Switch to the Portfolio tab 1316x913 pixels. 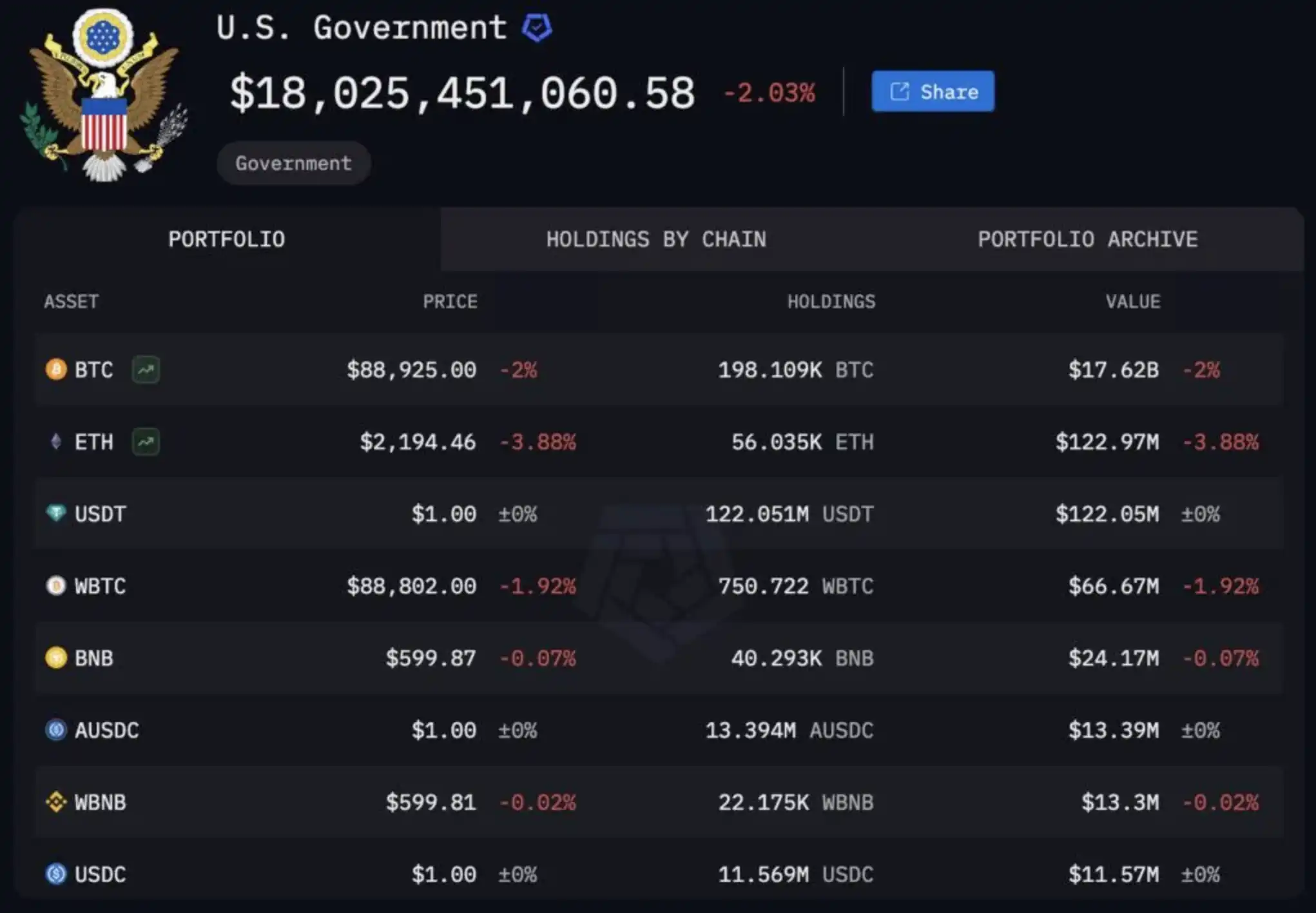[227, 239]
